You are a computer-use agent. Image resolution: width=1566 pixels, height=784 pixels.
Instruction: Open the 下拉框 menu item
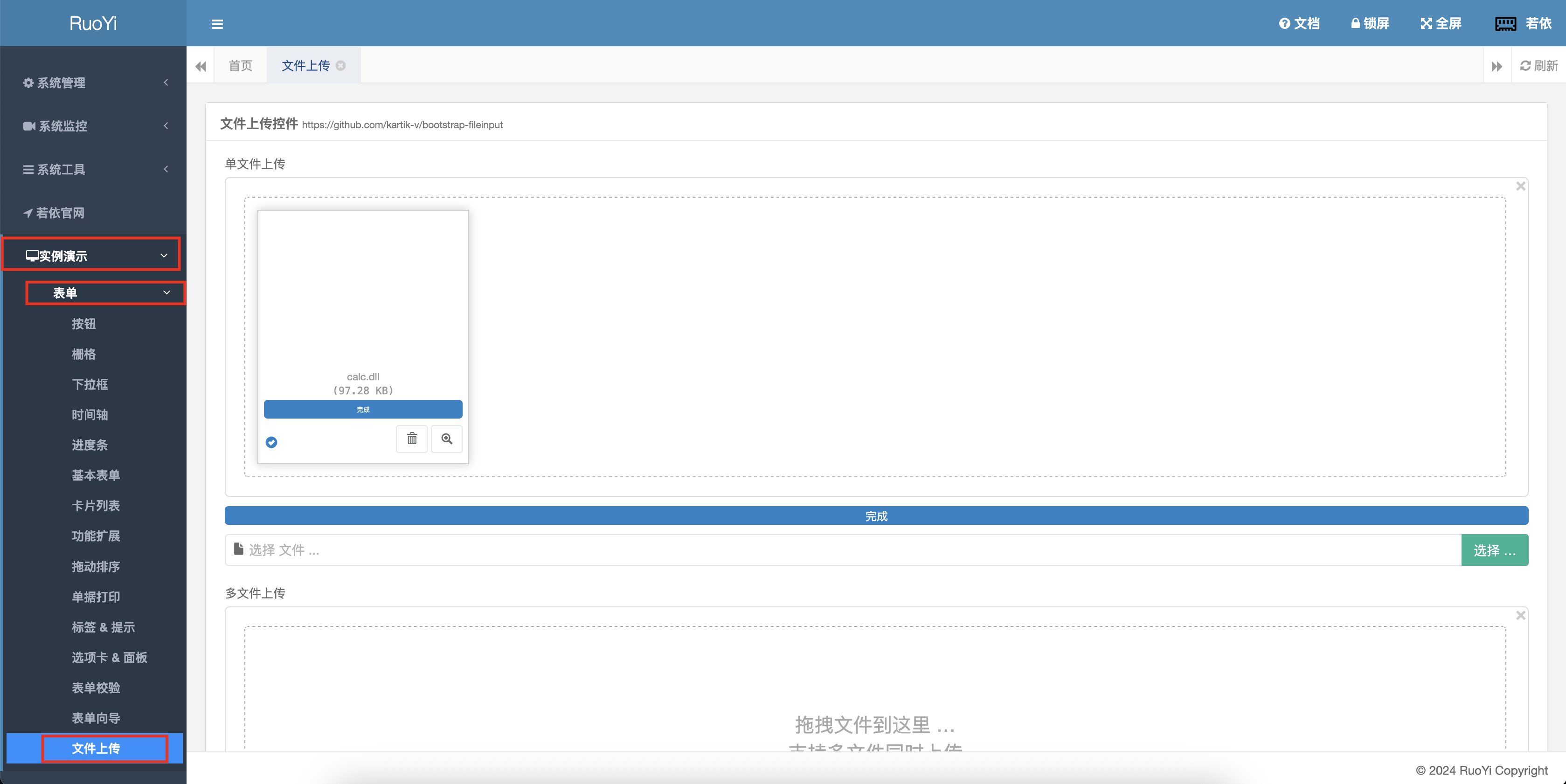pyautogui.click(x=90, y=385)
